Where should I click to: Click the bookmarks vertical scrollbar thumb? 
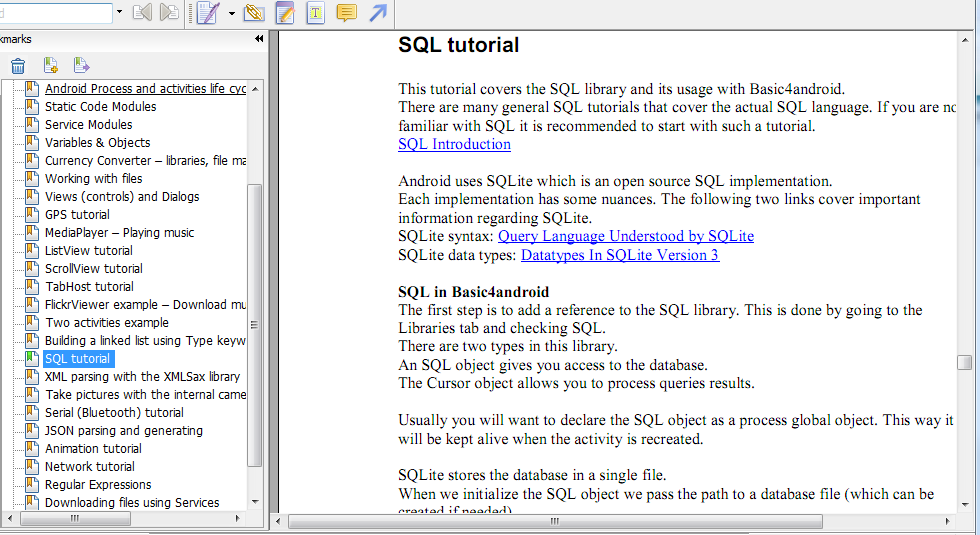pos(254,325)
